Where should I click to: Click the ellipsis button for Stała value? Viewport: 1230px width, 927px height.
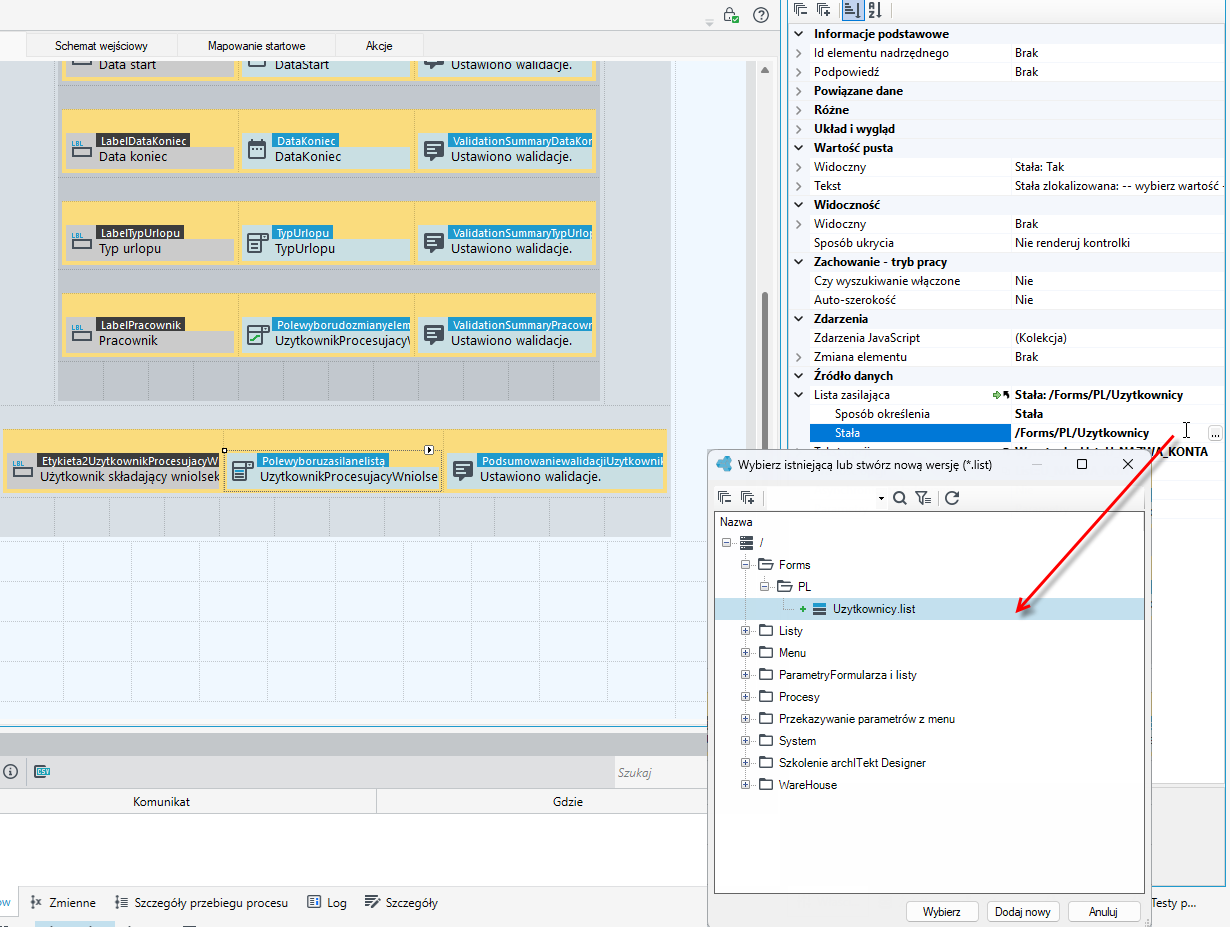pyautogui.click(x=1215, y=433)
